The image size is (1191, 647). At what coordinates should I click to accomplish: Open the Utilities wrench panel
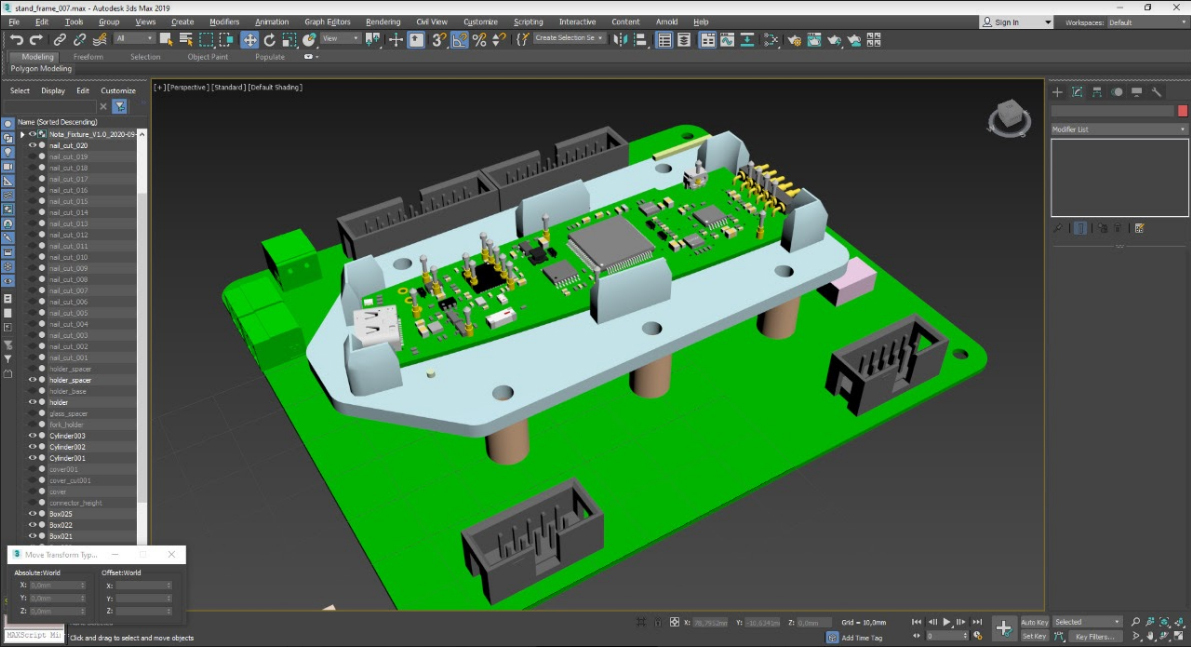1157,92
